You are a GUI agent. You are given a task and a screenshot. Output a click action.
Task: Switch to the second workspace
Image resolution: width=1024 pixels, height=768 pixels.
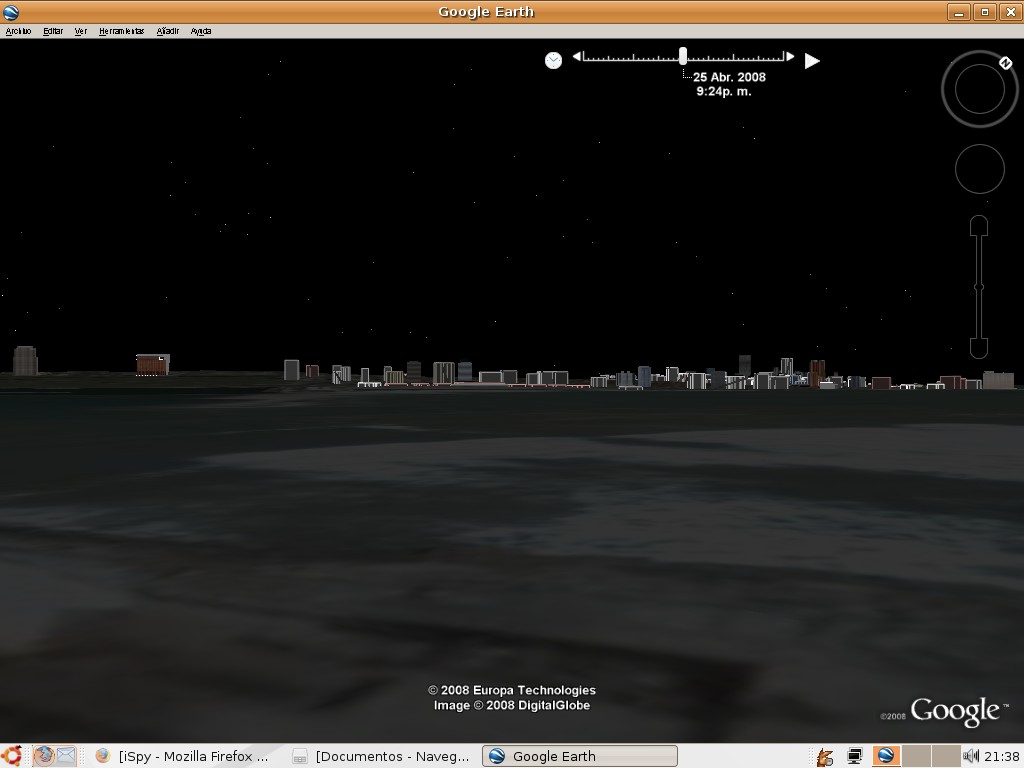[x=916, y=756]
